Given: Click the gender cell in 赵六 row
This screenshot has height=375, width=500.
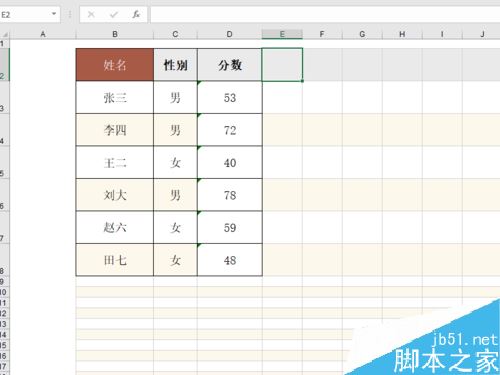Looking at the screenshot, I should (175, 228).
